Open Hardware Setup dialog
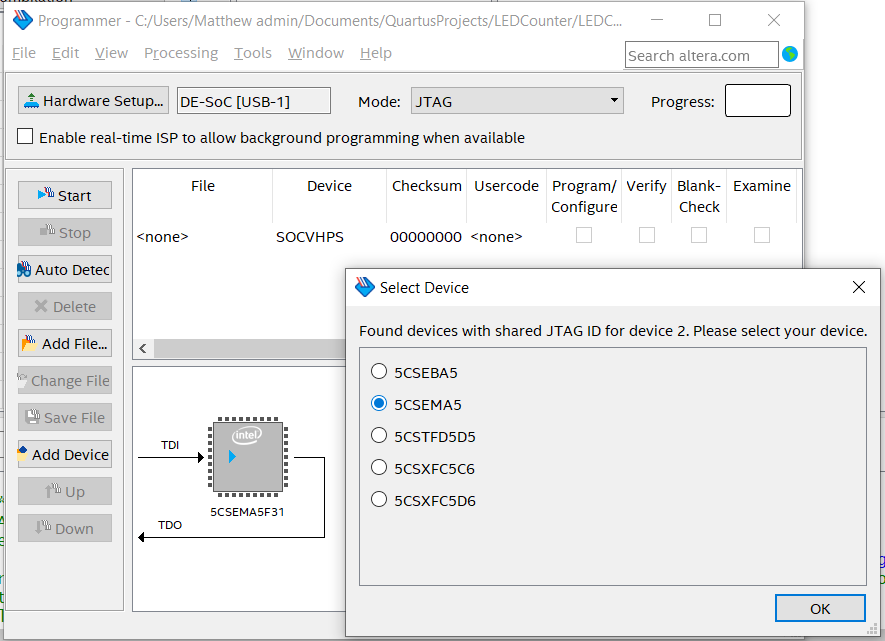The width and height of the screenshot is (885, 641). point(93,100)
